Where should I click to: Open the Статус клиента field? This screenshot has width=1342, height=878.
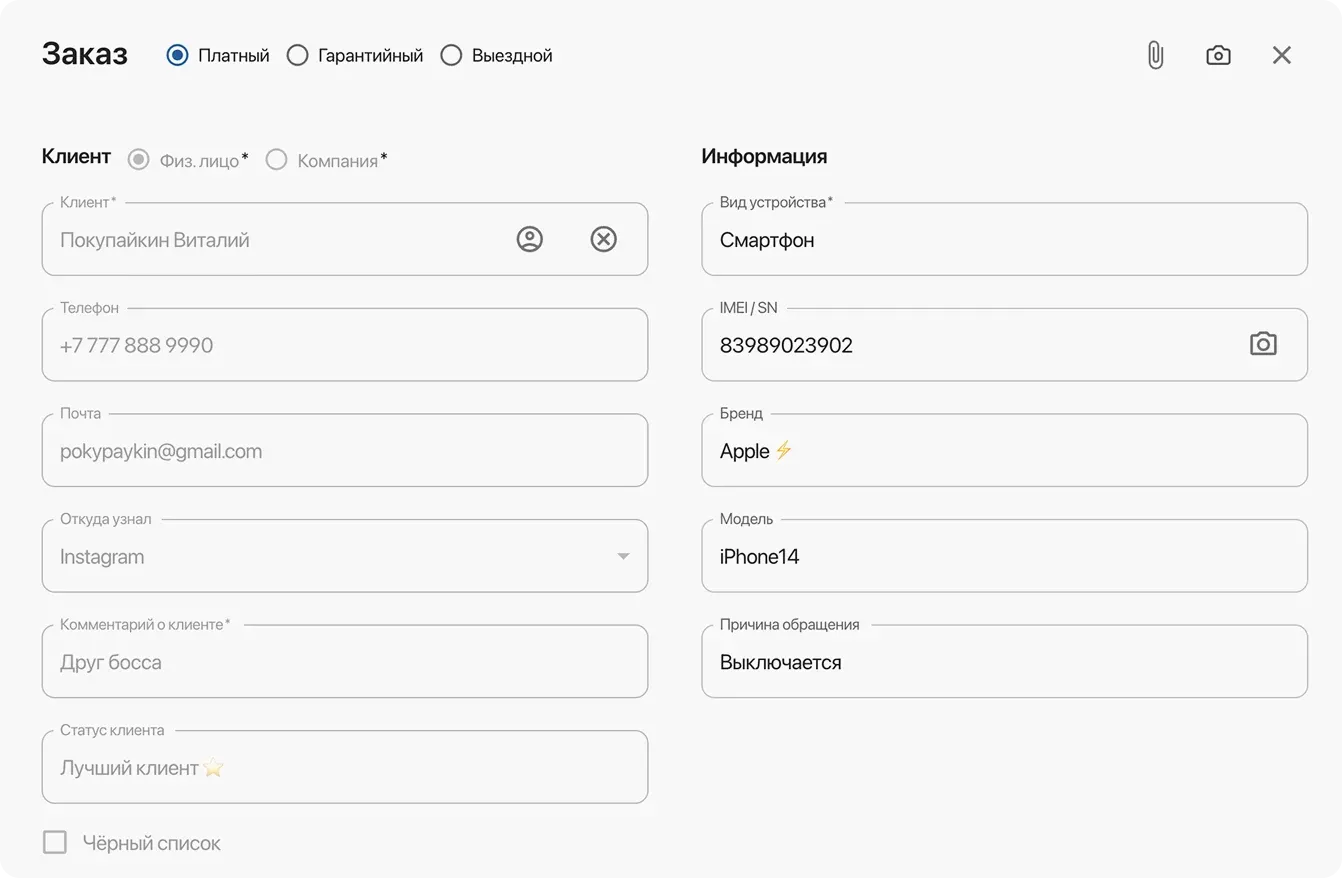click(x=344, y=768)
